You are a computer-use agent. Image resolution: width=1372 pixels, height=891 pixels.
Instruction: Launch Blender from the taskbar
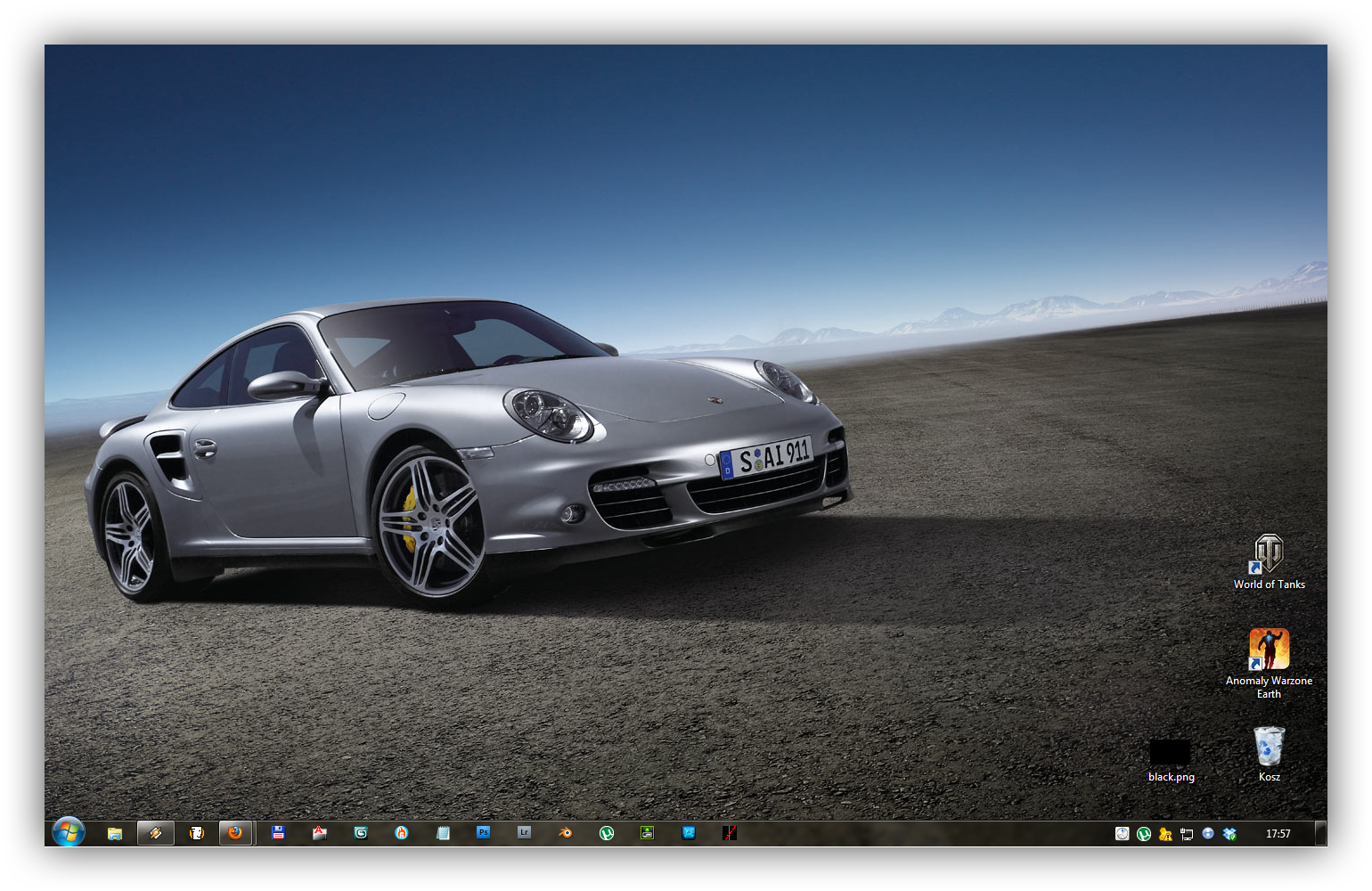coord(565,833)
